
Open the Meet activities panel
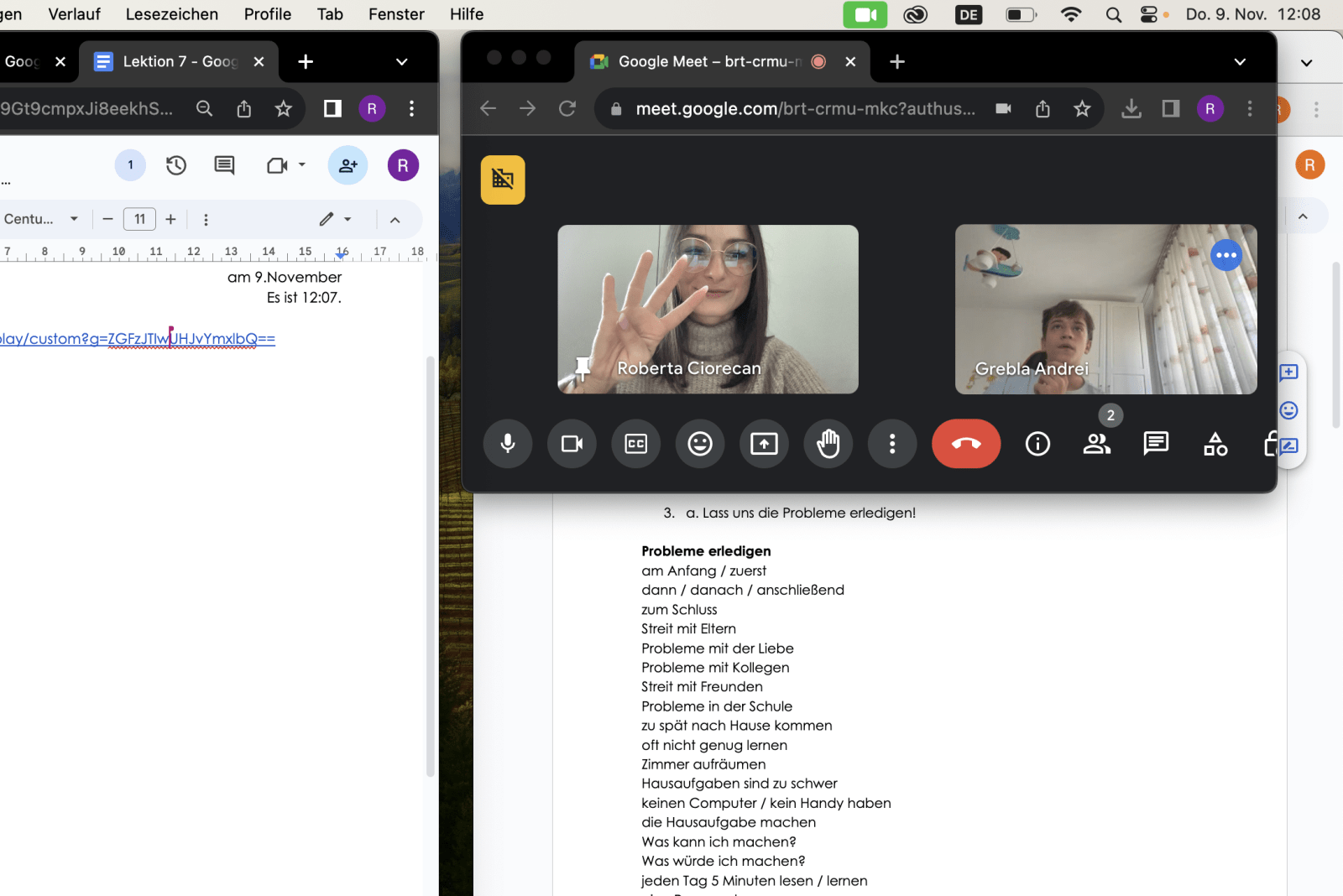pyautogui.click(x=1215, y=443)
